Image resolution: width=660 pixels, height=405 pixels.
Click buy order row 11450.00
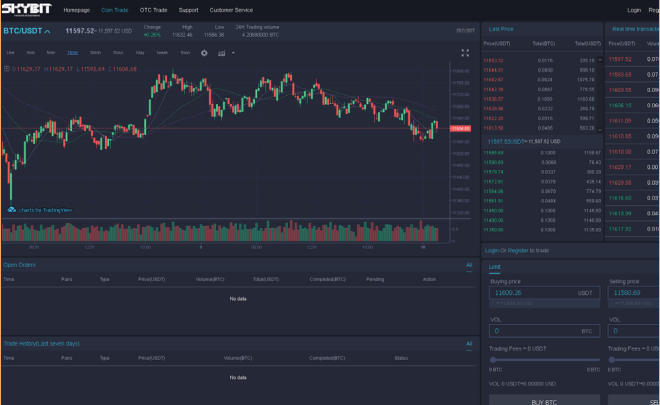(x=542, y=210)
